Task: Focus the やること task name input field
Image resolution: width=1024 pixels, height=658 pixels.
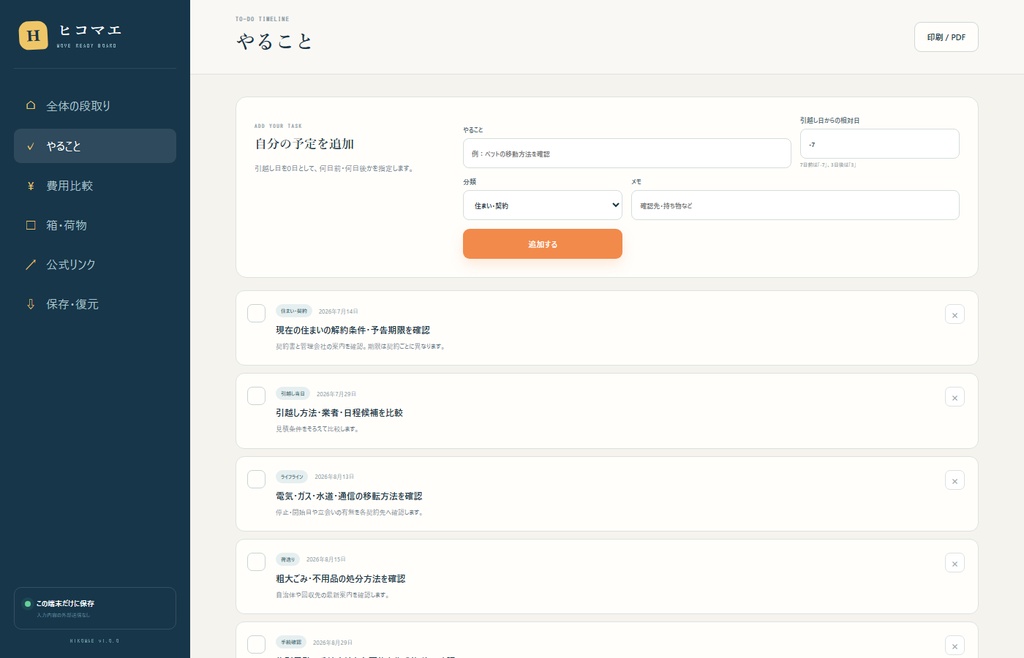Action: (626, 153)
